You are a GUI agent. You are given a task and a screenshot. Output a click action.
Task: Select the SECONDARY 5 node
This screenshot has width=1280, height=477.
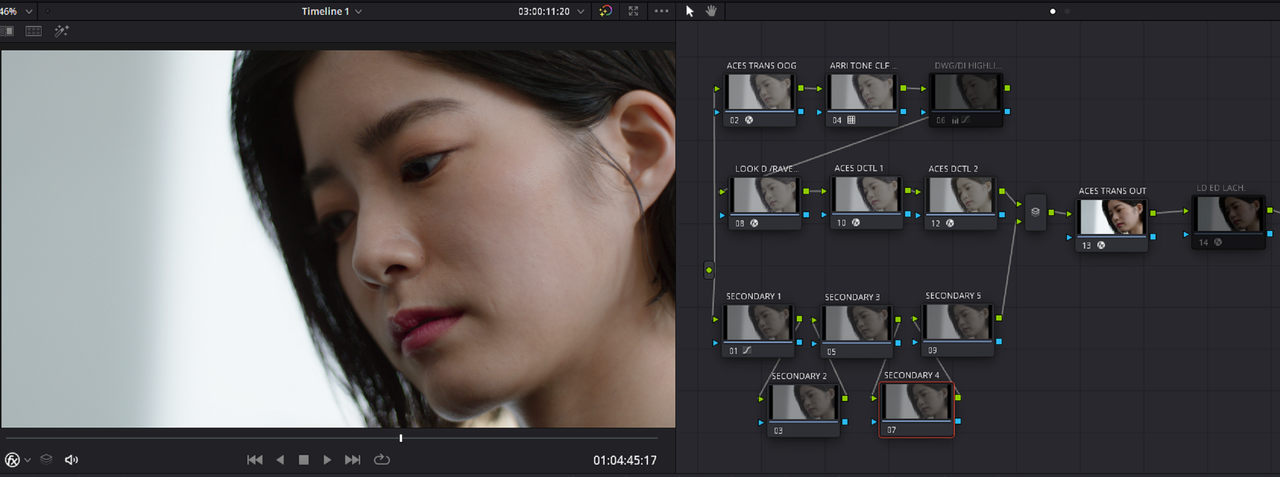(x=958, y=330)
